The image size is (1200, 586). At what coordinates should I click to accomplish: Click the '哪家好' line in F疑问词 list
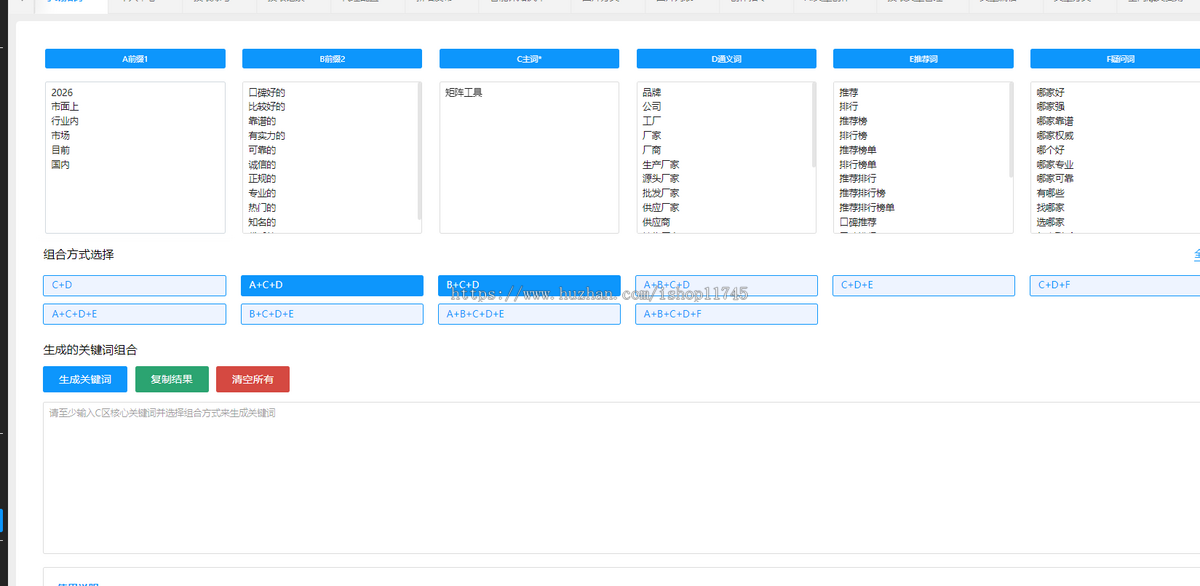pos(1050,93)
